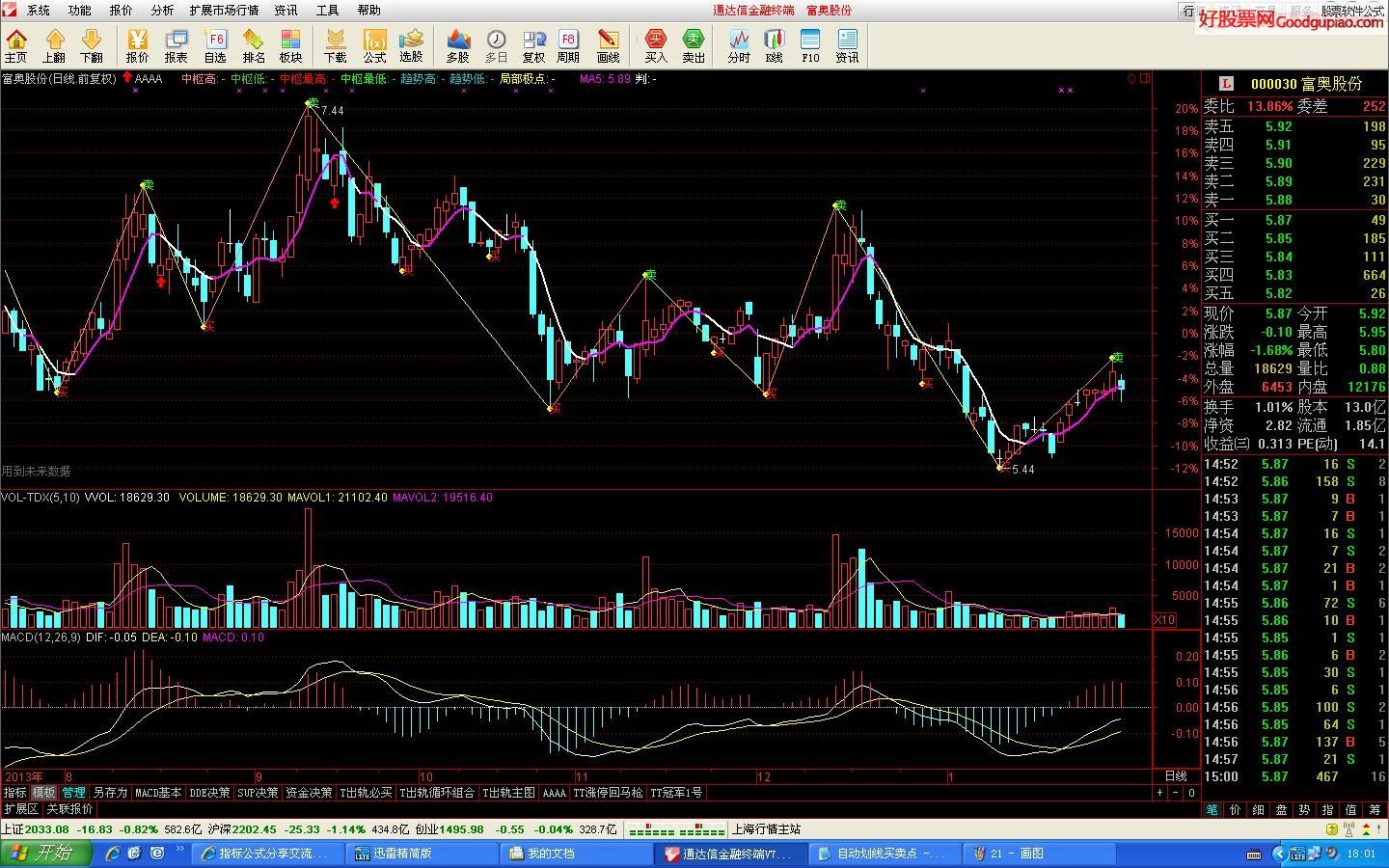Apply the TT涨停回马枪 template
Viewport: 1389px width, 868px height.
click(x=609, y=793)
